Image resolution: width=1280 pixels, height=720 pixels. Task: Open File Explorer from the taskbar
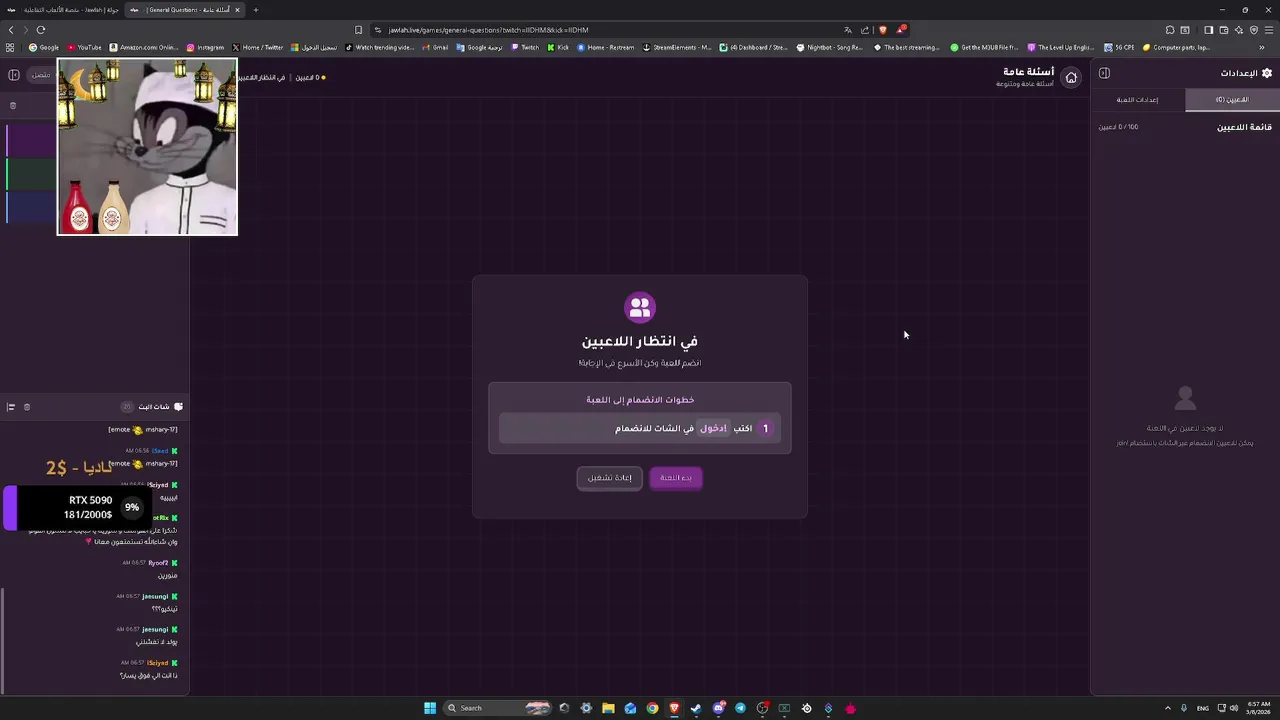pyautogui.click(x=608, y=708)
